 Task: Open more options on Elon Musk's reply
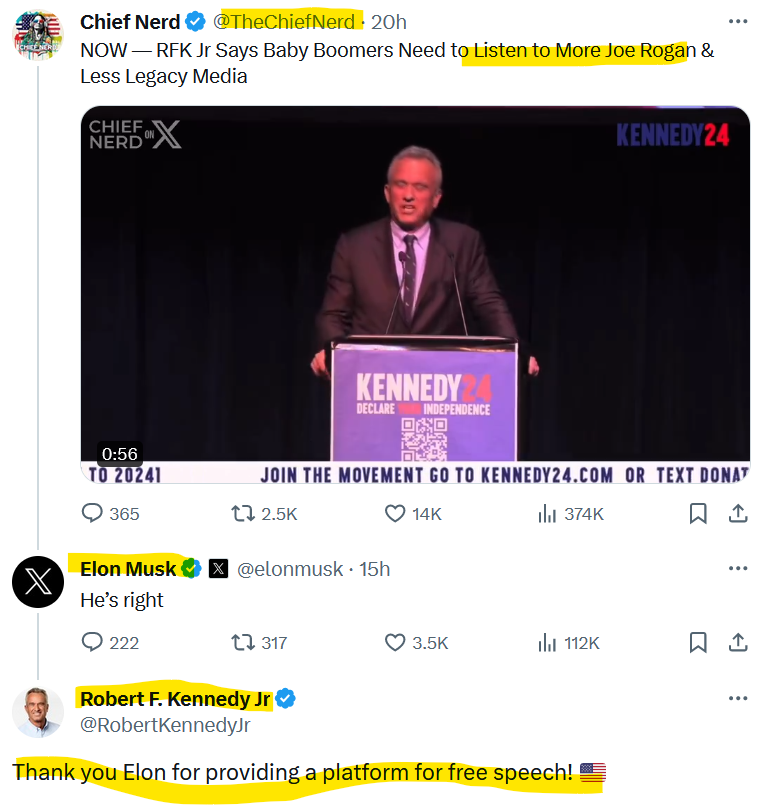pyautogui.click(x=738, y=569)
